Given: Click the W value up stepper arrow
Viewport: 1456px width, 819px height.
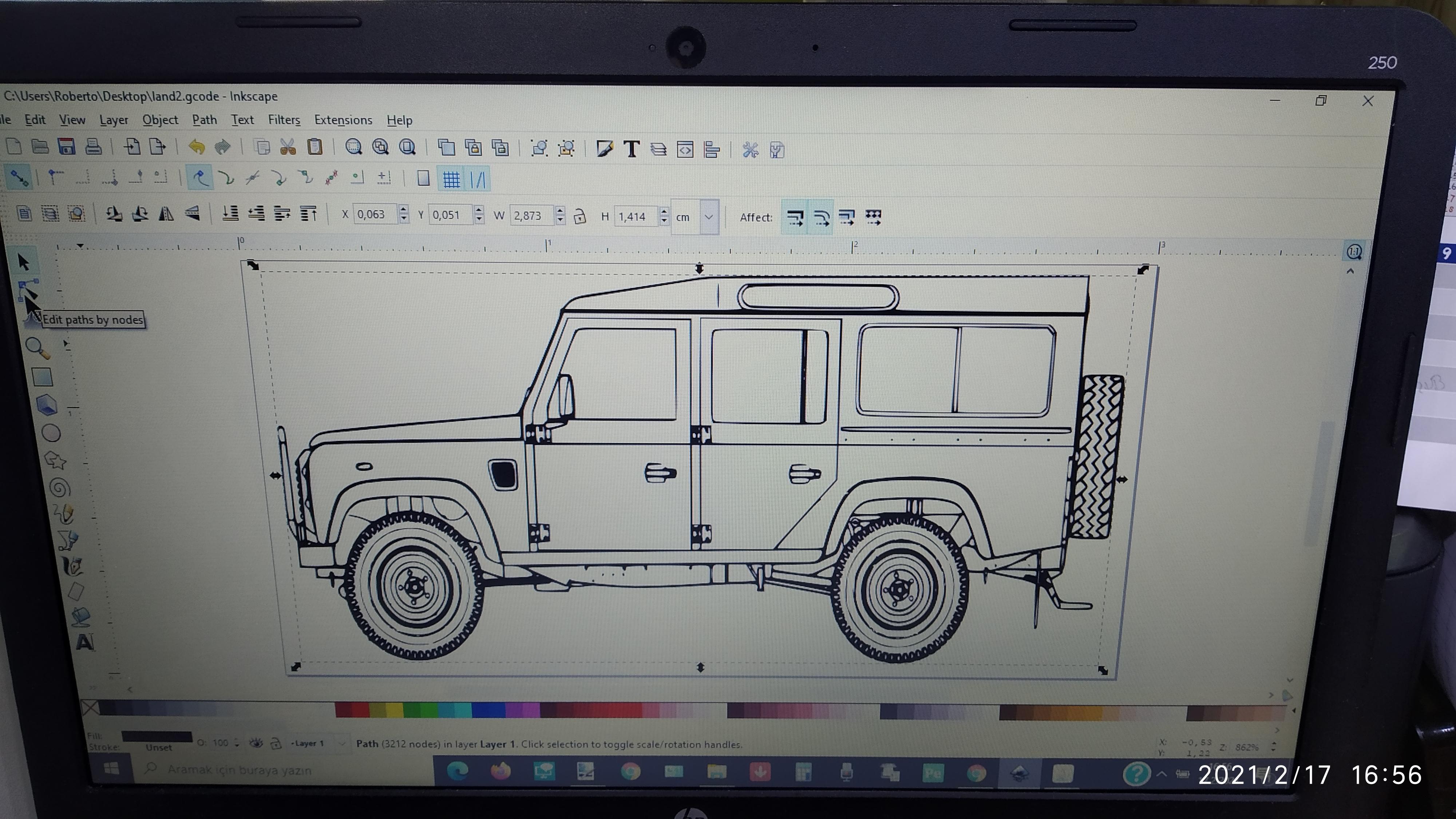Looking at the screenshot, I should (x=559, y=211).
